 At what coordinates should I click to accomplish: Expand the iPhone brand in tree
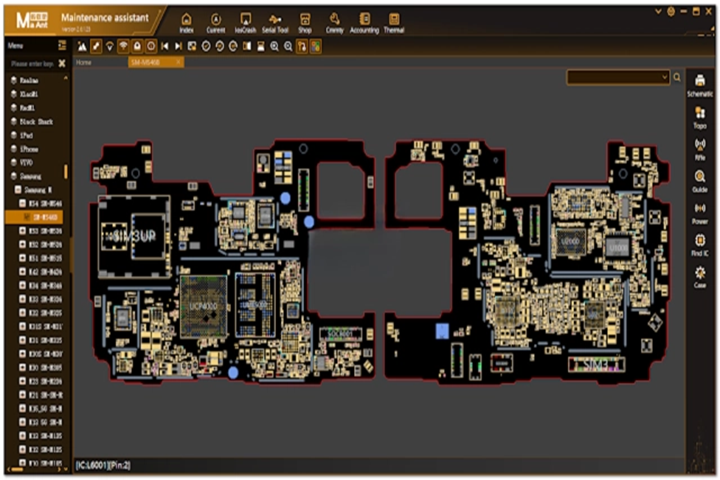pos(14,147)
